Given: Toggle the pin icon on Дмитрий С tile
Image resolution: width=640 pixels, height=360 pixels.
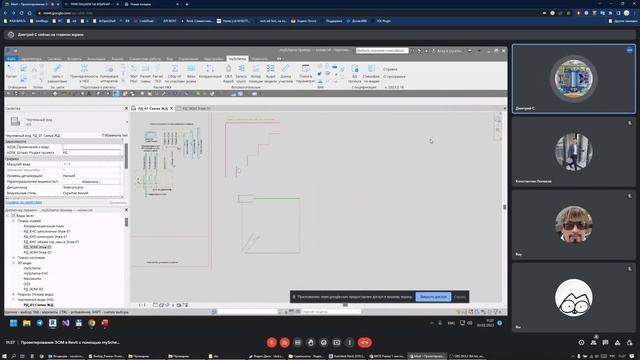Looking at the screenshot, I should pyautogui.click(x=630, y=50).
